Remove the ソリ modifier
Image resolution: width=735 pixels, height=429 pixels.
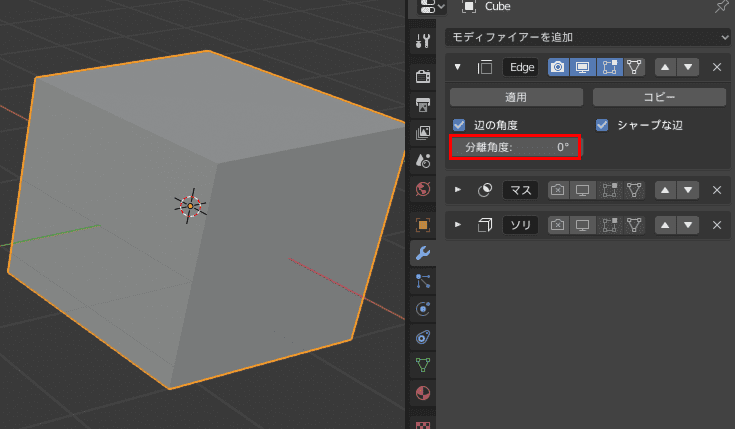(x=717, y=225)
